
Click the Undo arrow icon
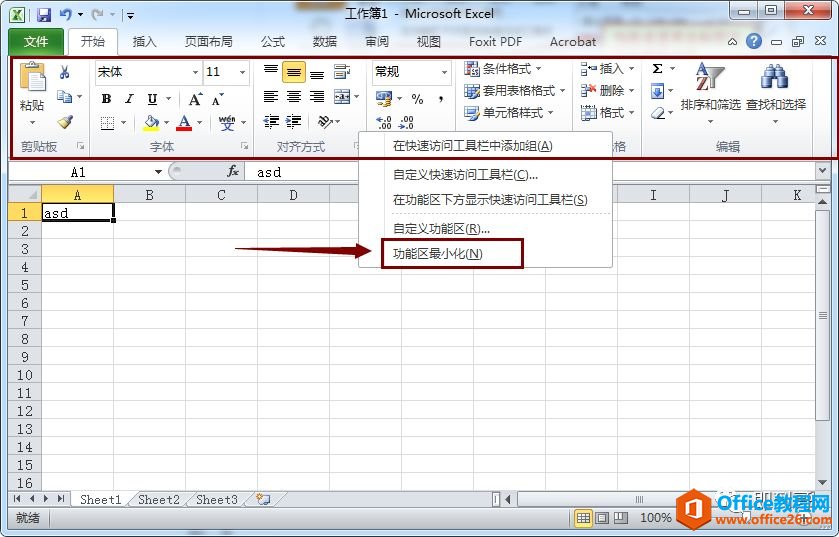(x=66, y=14)
